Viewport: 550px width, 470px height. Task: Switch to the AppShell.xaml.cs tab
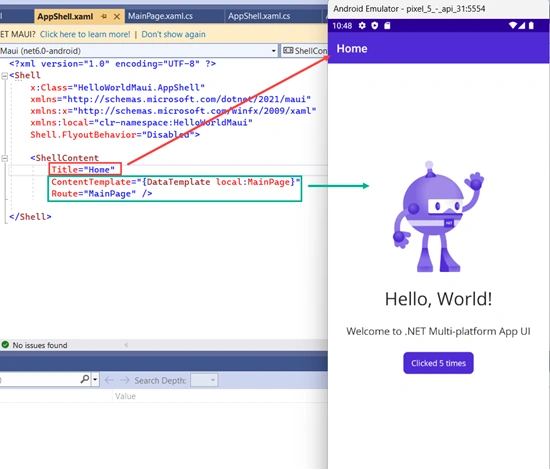pos(259,16)
